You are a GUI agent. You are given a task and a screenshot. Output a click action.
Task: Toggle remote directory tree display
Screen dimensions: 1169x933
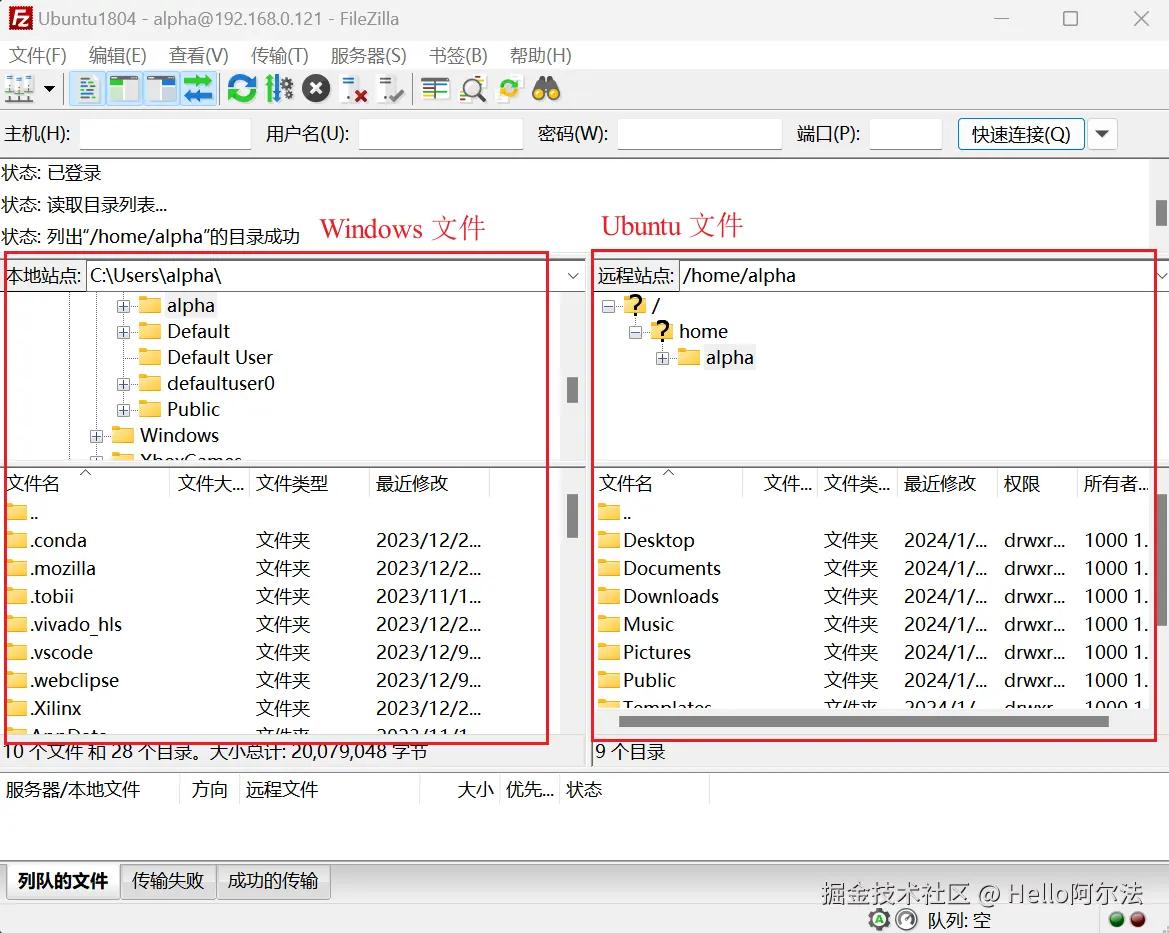(x=161, y=89)
